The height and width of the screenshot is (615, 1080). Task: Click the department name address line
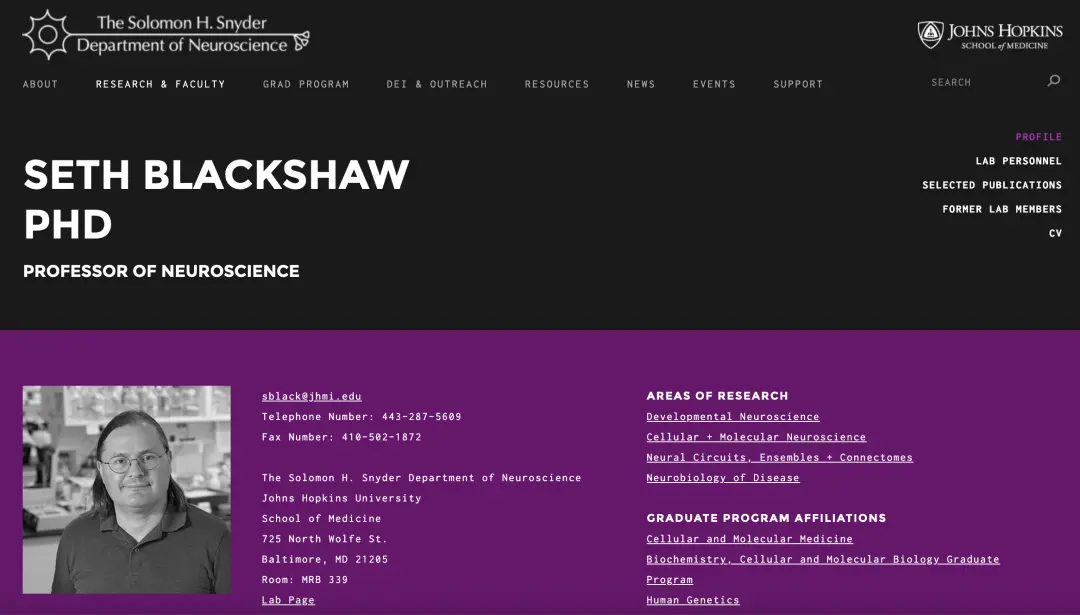(422, 477)
